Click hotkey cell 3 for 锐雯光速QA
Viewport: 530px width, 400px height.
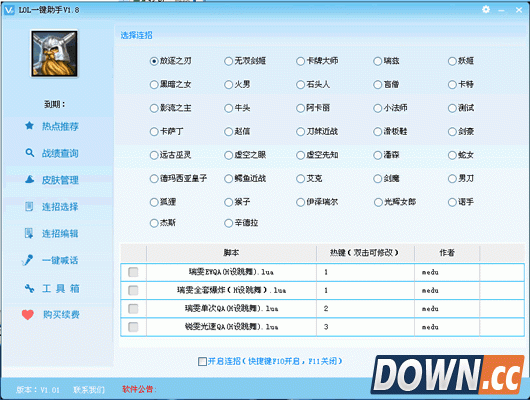(x=365, y=327)
